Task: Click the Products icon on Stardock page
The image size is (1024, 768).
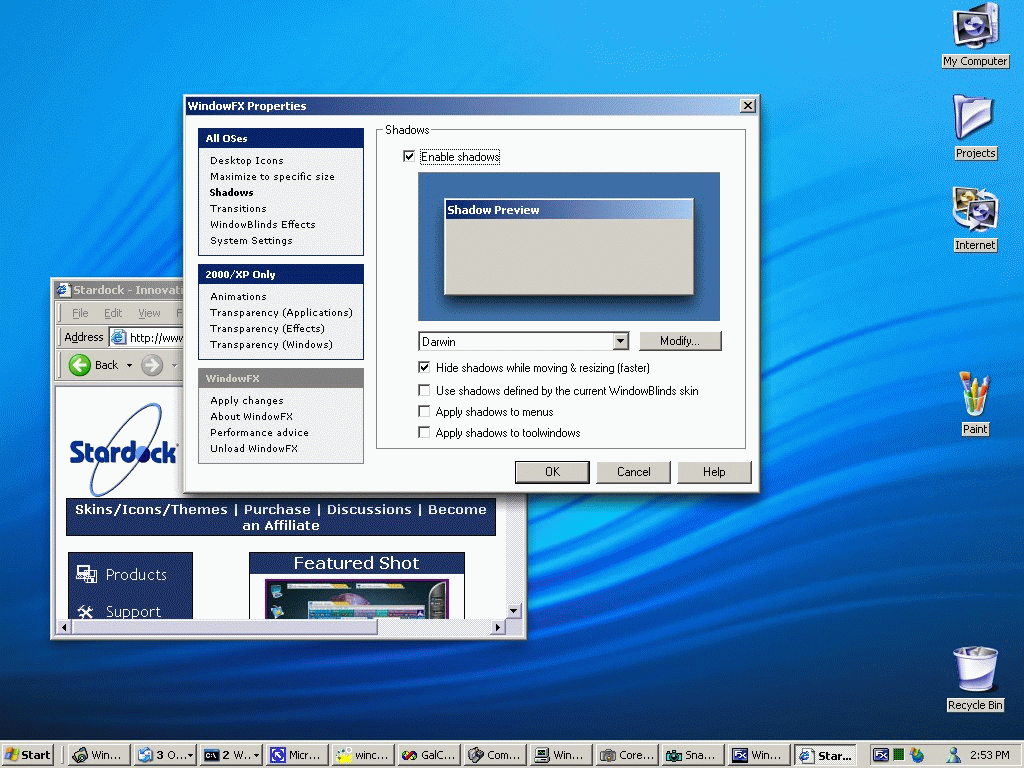Action: 86,574
